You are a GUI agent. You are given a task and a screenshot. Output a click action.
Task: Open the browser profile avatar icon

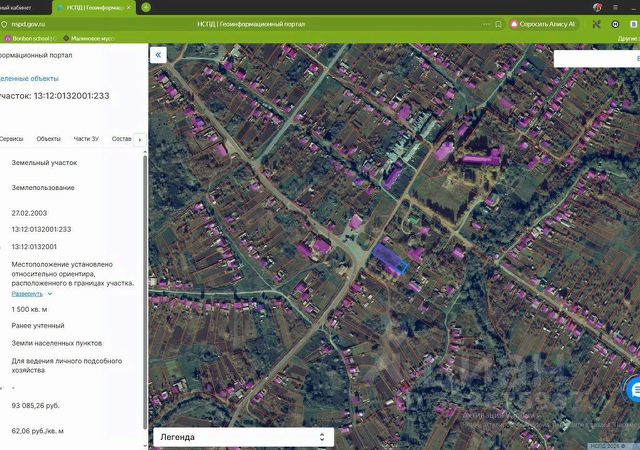597,7
